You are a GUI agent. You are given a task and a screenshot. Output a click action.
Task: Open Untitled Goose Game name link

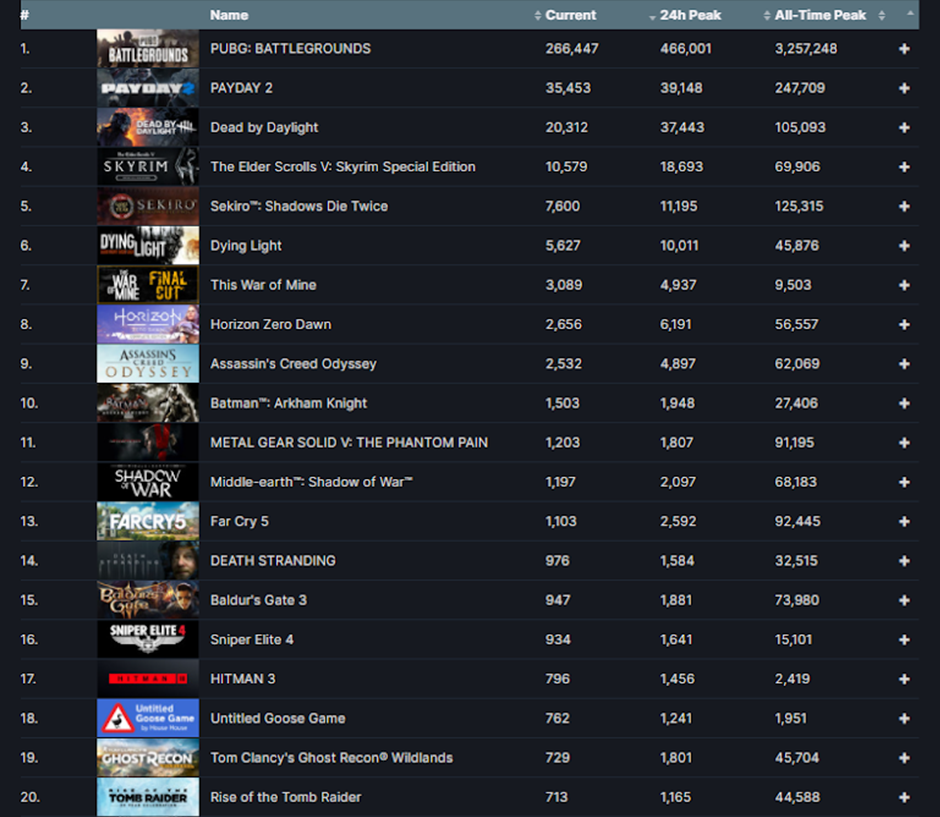[x=278, y=718]
